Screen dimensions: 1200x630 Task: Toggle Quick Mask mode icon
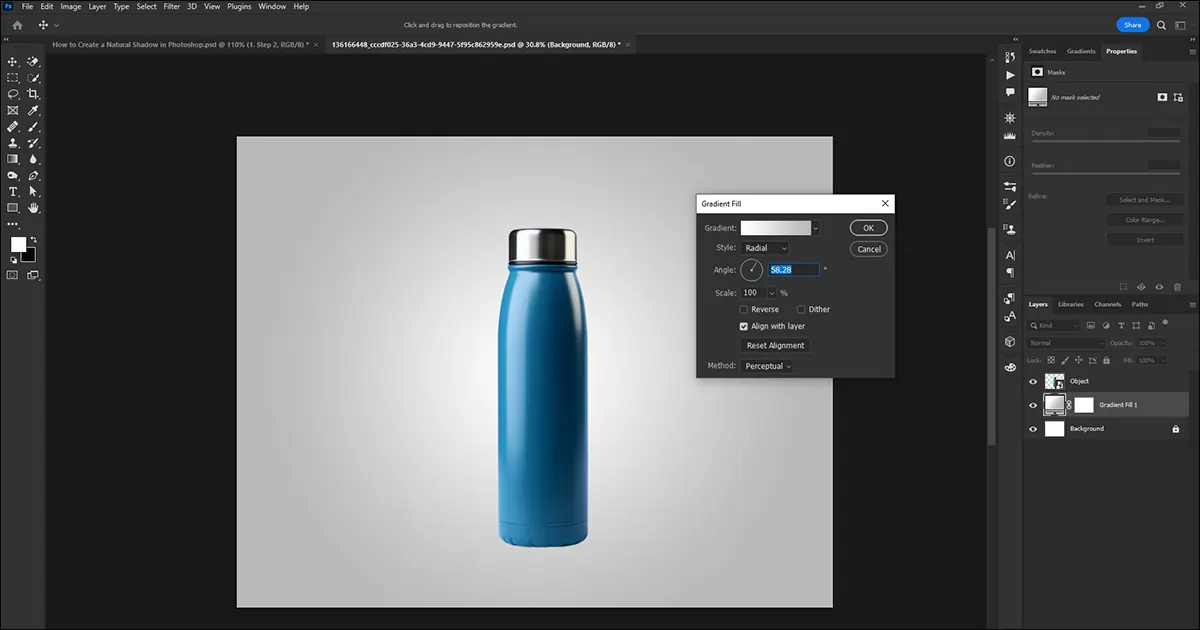coord(13,274)
